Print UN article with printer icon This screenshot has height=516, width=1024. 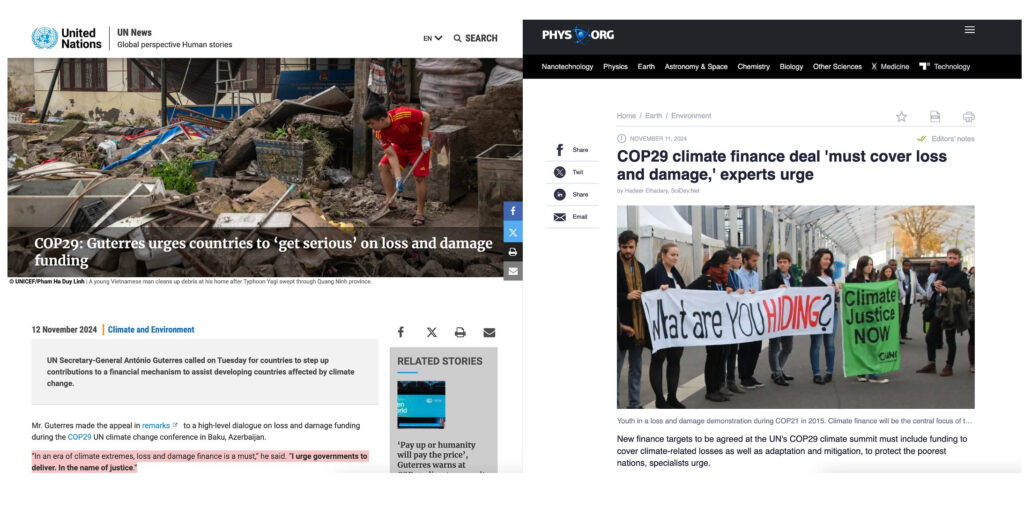tap(460, 332)
